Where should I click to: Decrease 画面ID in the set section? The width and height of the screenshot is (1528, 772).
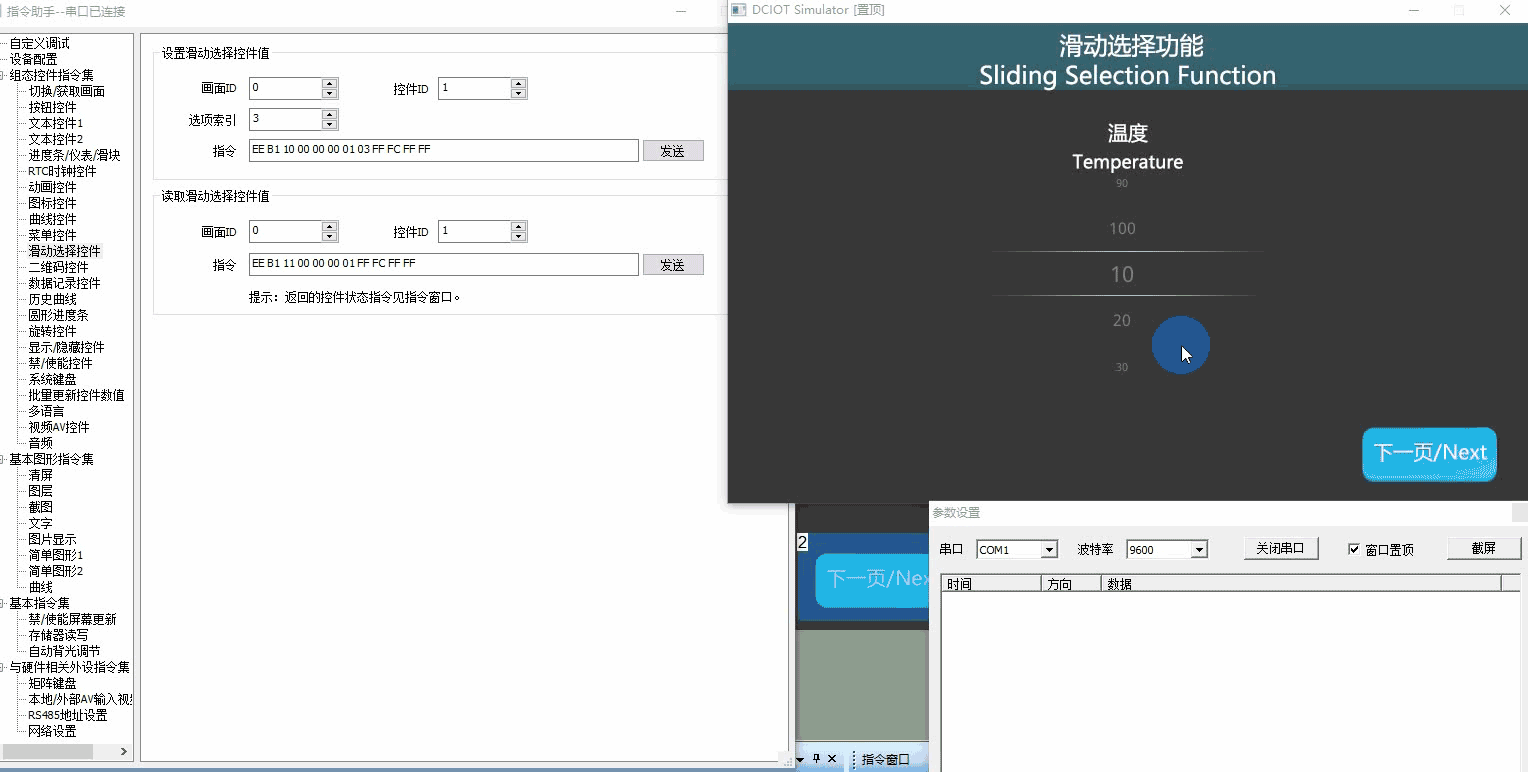click(330, 93)
